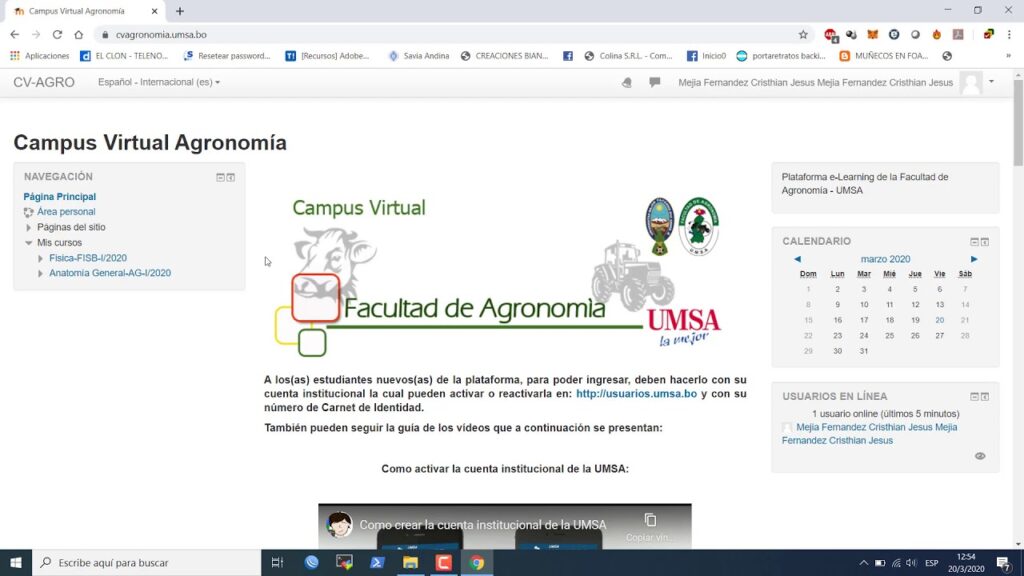1024x576 pixels.
Task: Close the Campus Virtual Agronomía tab
Action: pyautogui.click(x=154, y=11)
